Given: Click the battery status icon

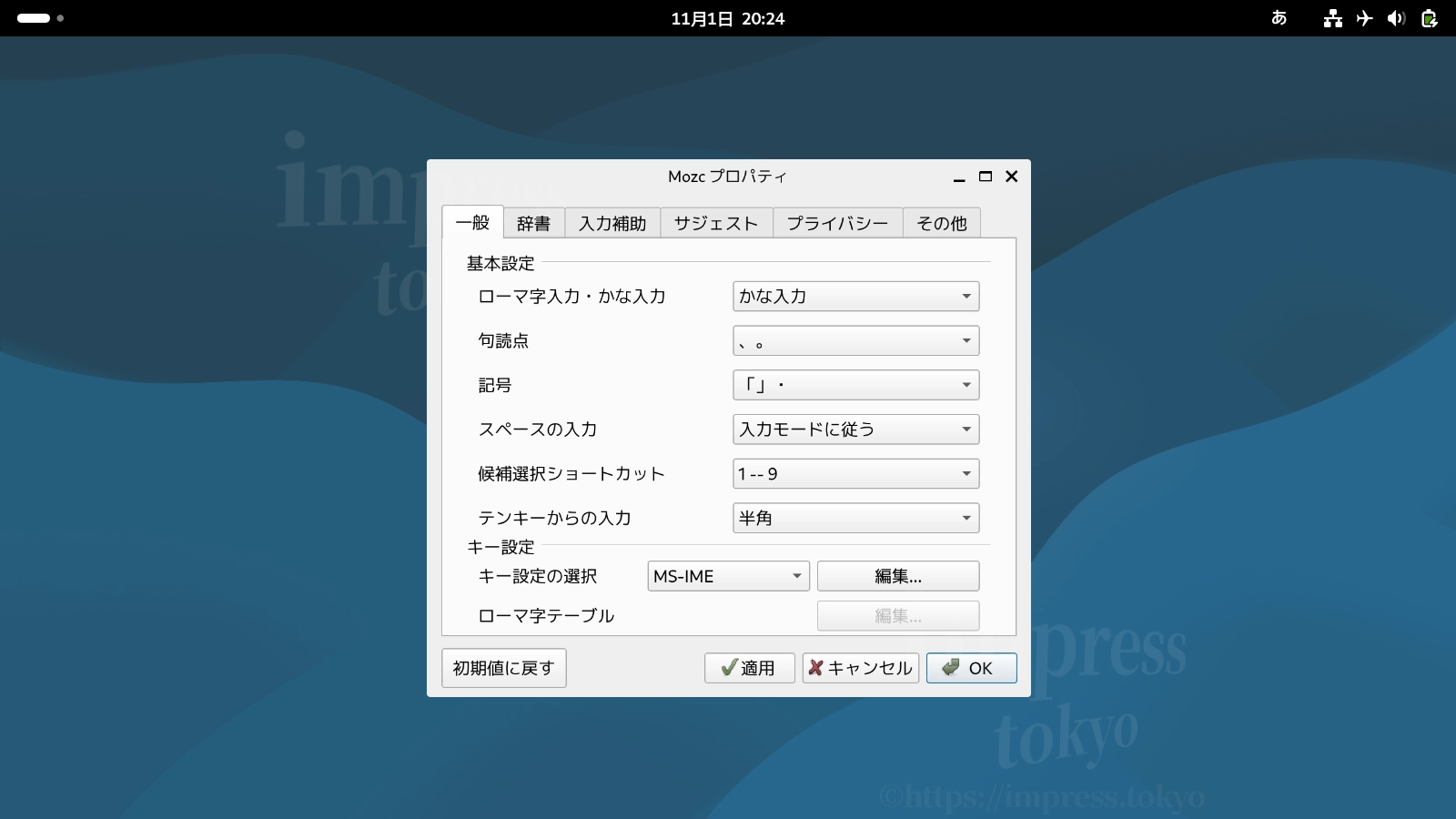Looking at the screenshot, I should pyautogui.click(x=1430, y=18).
